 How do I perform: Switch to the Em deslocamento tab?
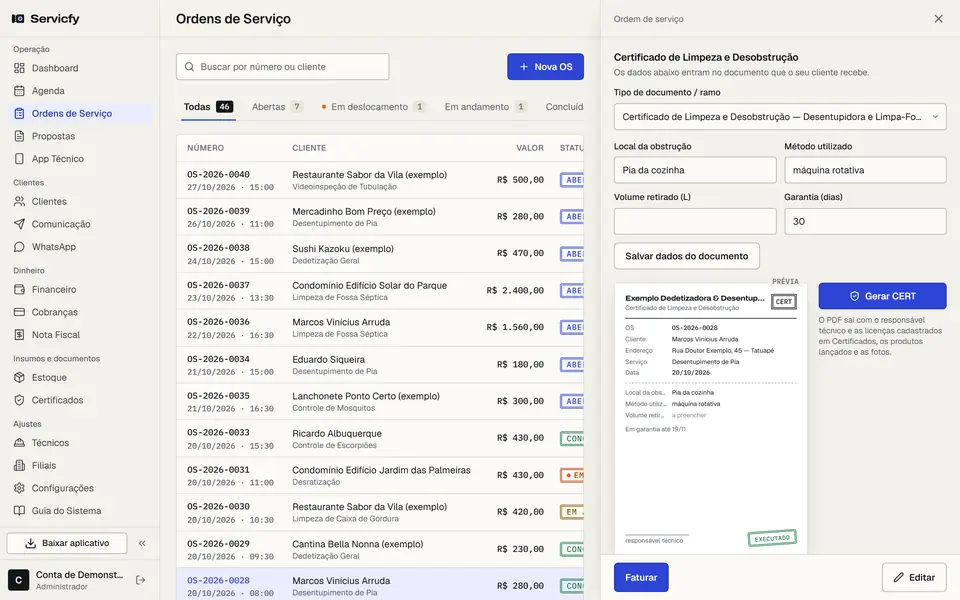[x=373, y=107]
